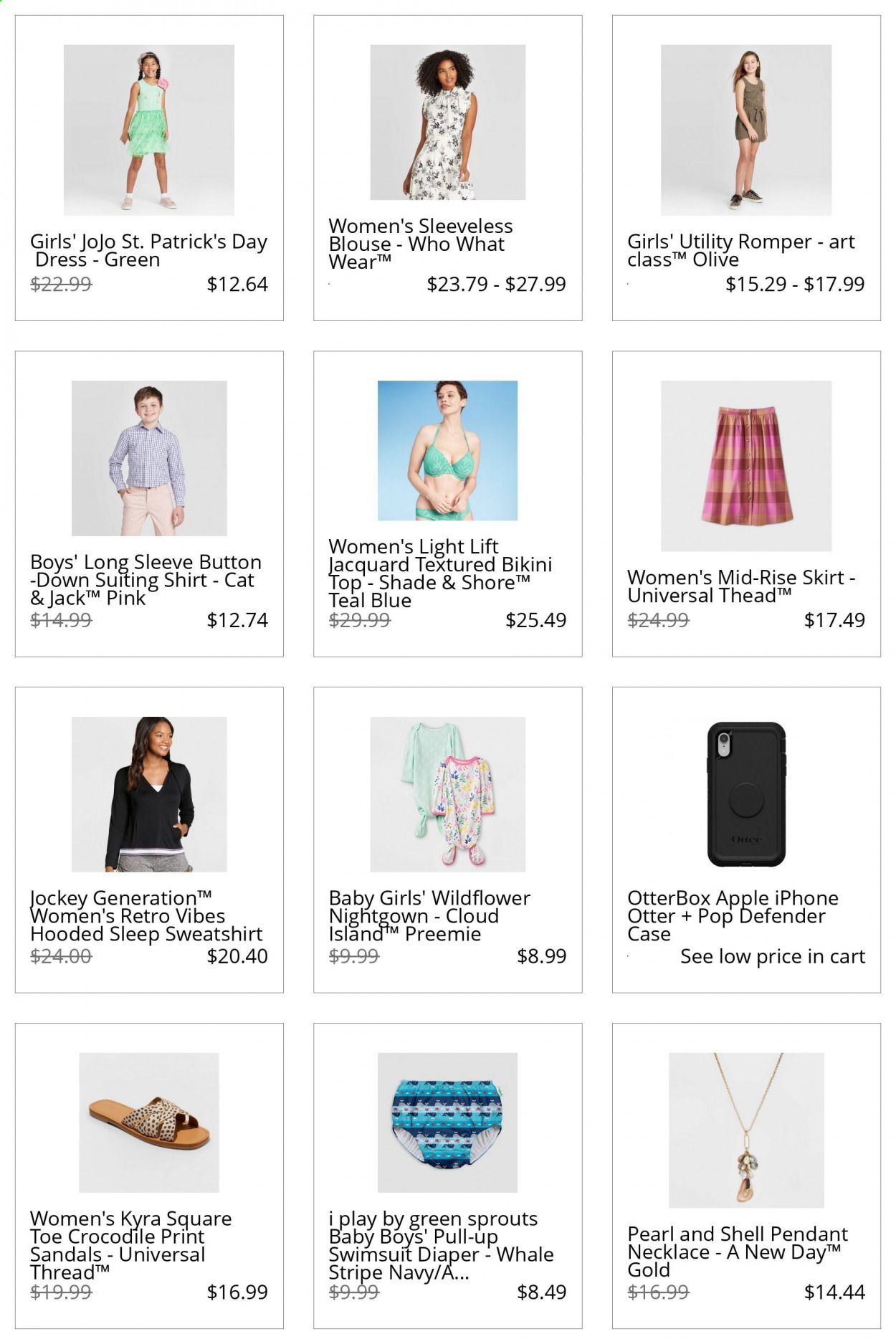Screen dimensions: 896x1344
Task: Open the whale stripe swimsuit diaper photo
Action: 447,1123
